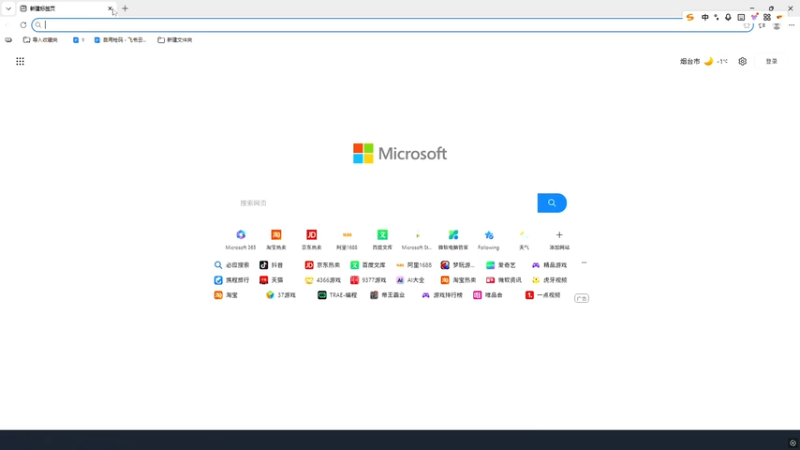Open the apps grid launcher icon

pos(20,61)
